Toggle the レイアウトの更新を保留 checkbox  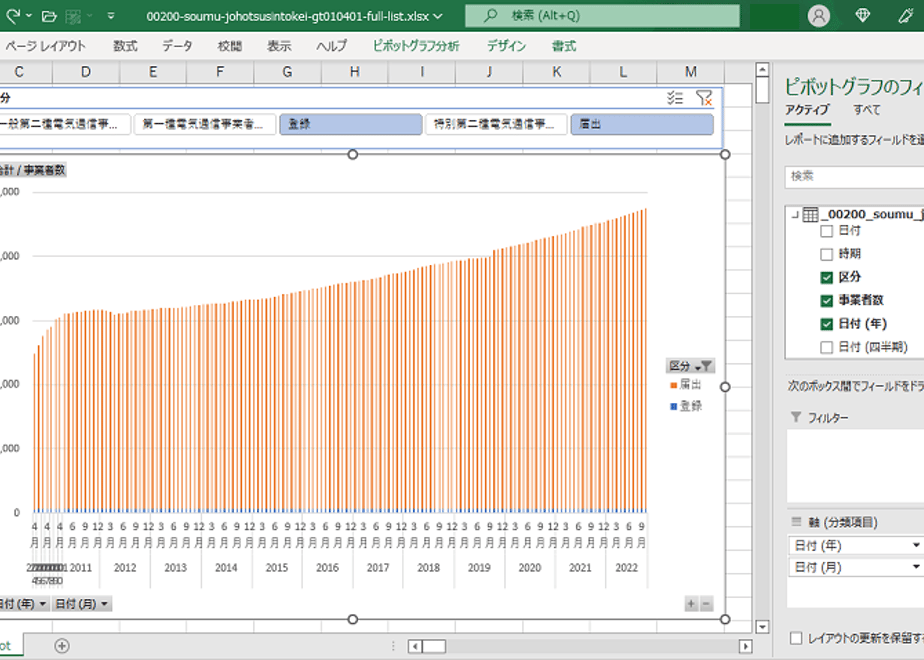pyautogui.click(x=796, y=638)
